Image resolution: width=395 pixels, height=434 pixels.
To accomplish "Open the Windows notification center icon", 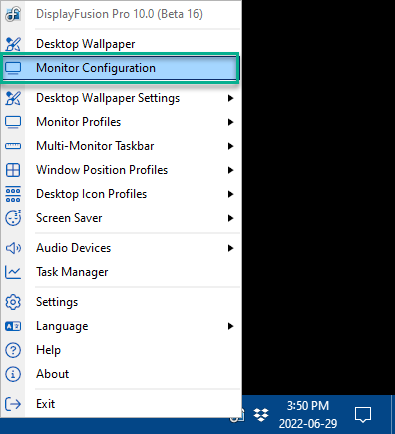I will pos(363,415).
